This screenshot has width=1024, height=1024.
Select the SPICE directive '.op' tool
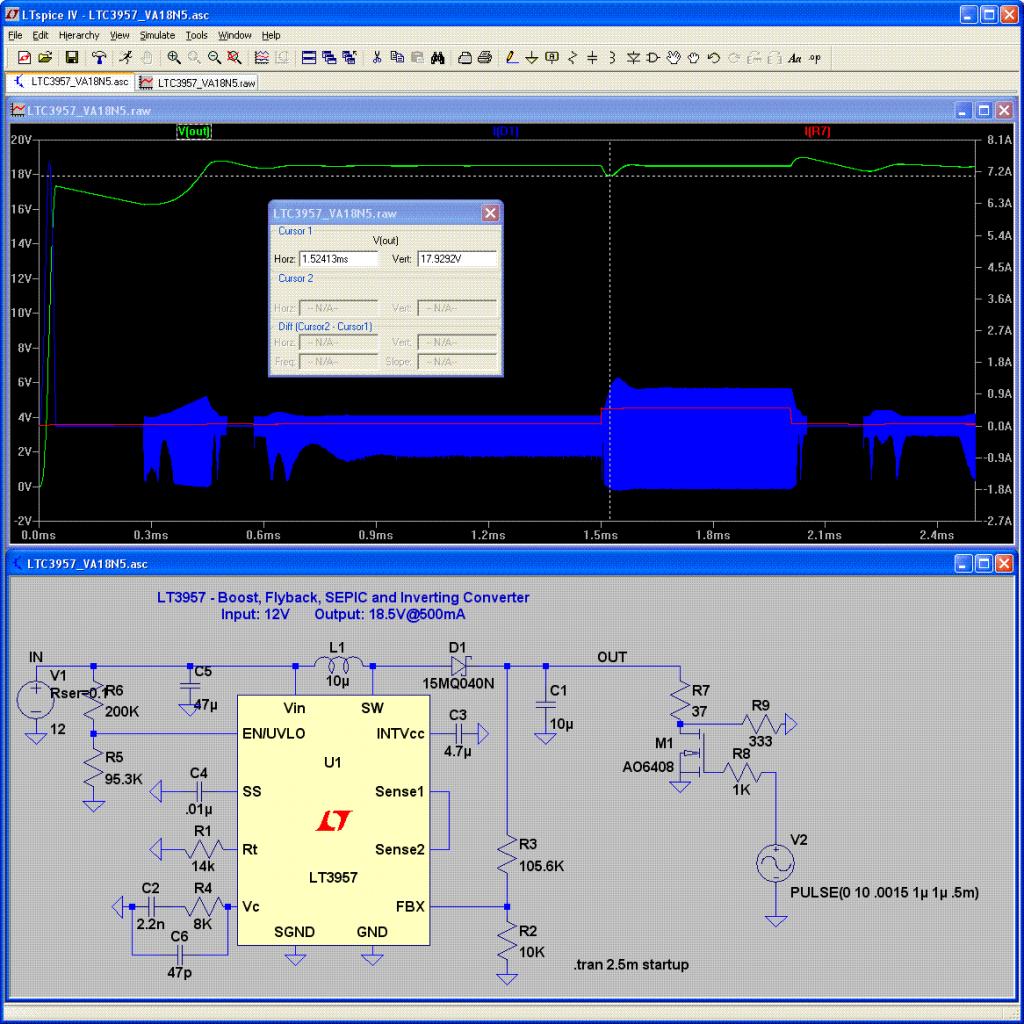[x=815, y=58]
